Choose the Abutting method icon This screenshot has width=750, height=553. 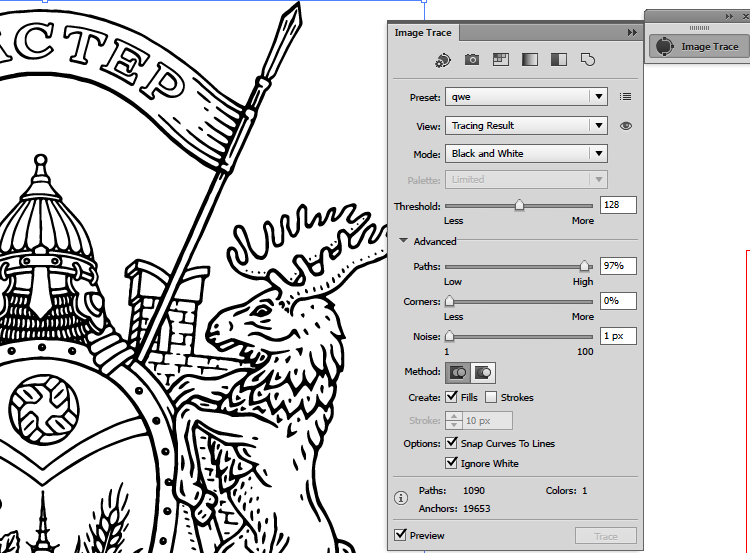coord(459,372)
